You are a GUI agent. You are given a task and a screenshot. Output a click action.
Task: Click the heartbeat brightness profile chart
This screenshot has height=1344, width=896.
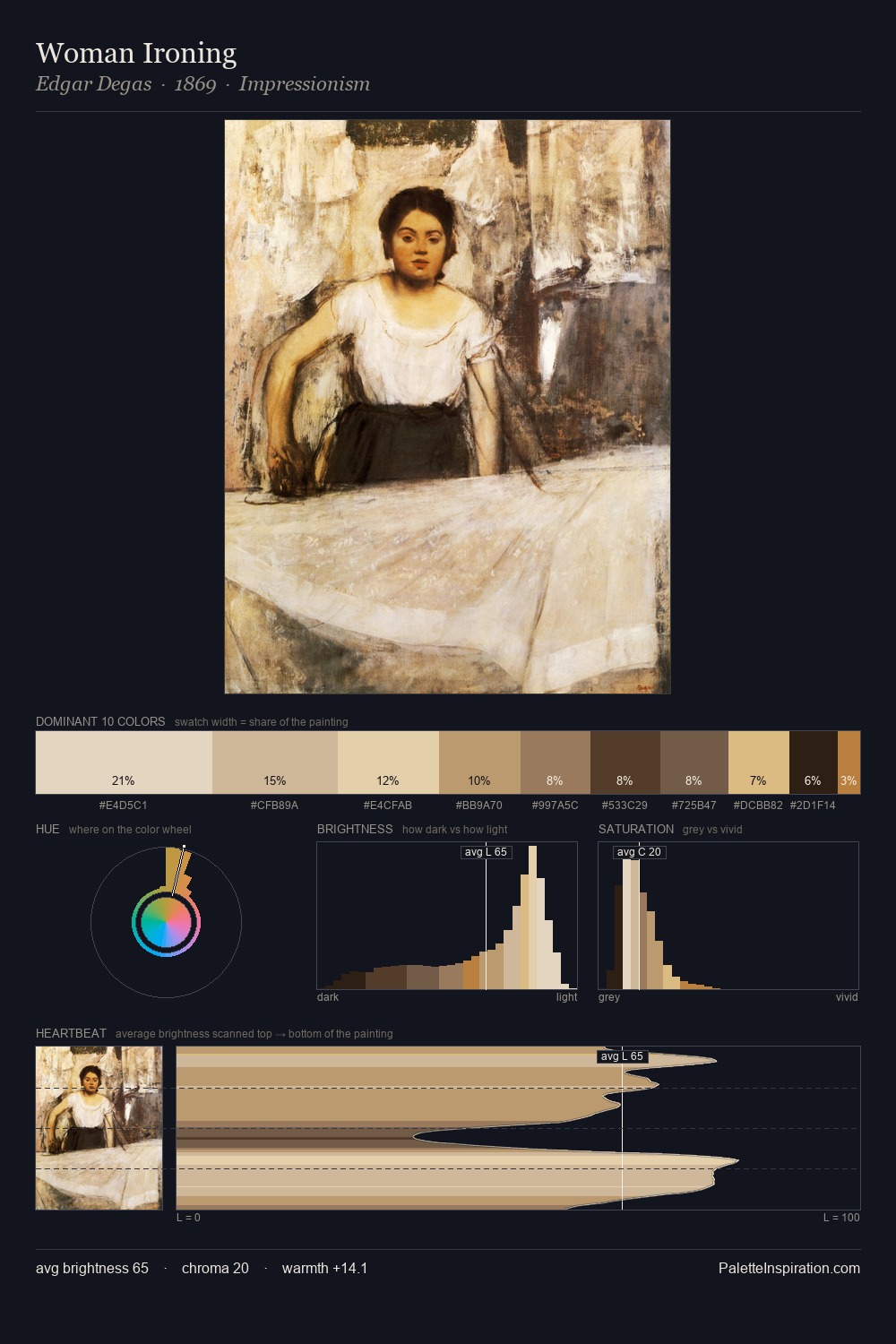coord(518,1128)
